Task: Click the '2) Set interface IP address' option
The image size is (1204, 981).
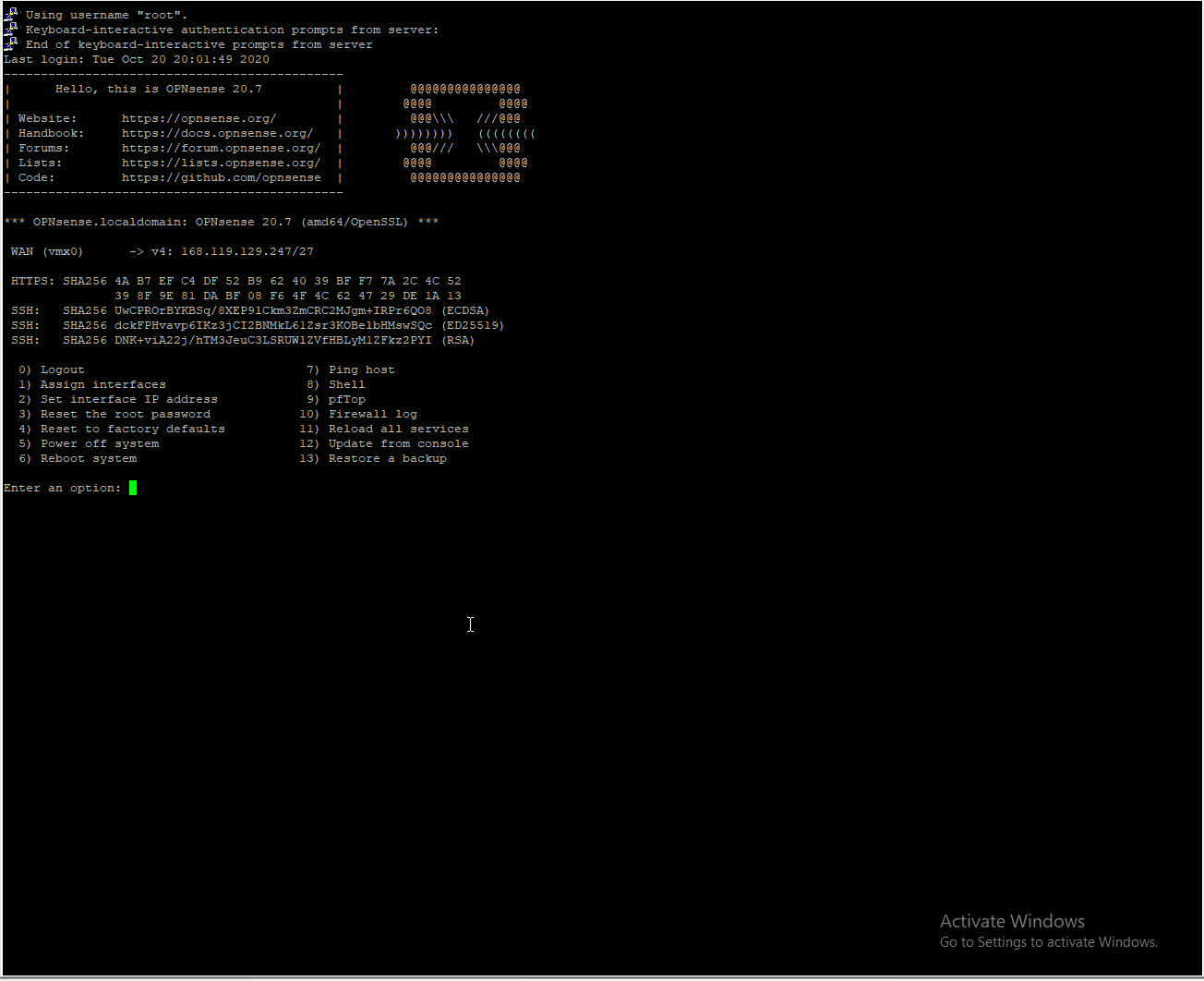Action: point(118,399)
